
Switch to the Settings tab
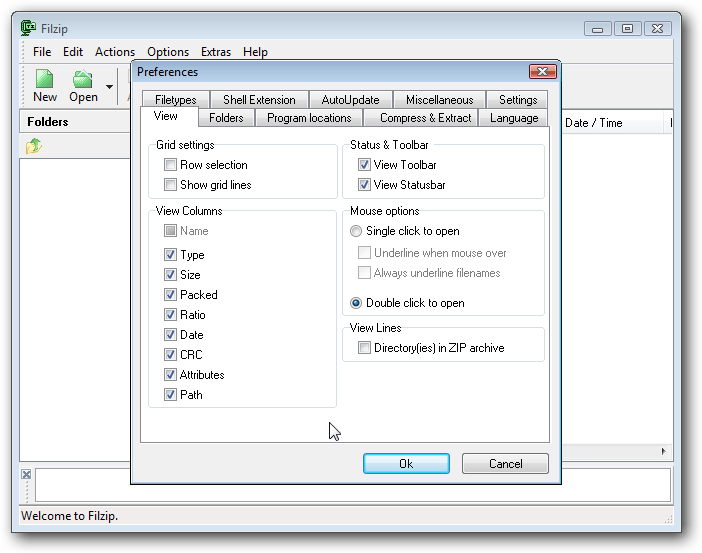(518, 99)
